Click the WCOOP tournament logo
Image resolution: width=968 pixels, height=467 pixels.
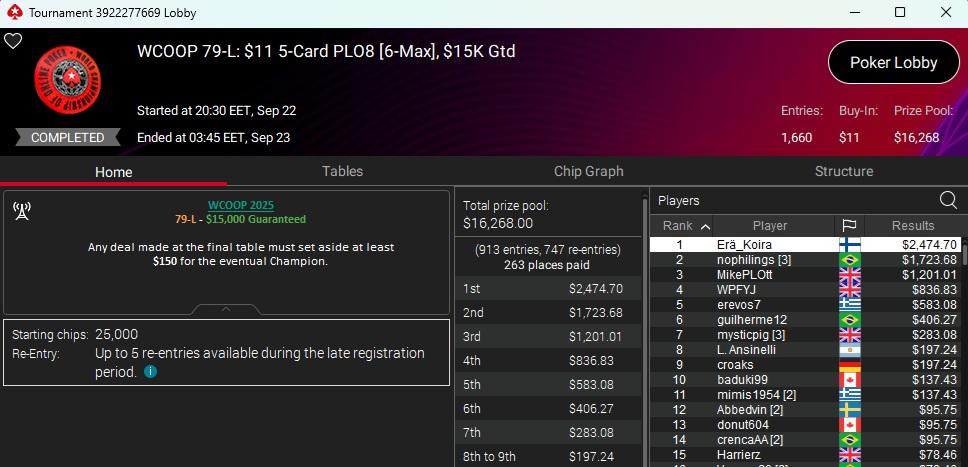68,82
